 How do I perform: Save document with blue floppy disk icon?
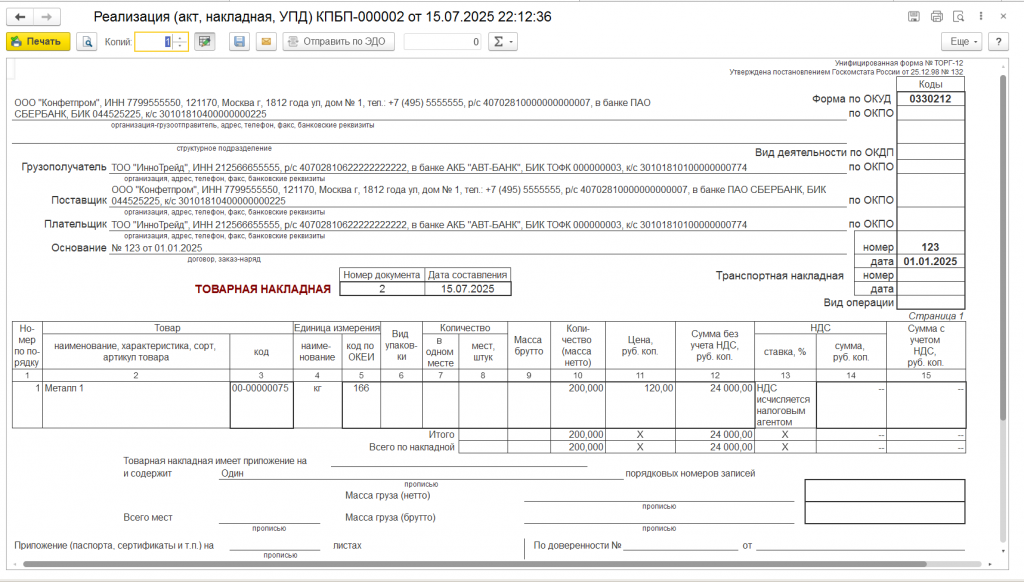tap(239, 41)
